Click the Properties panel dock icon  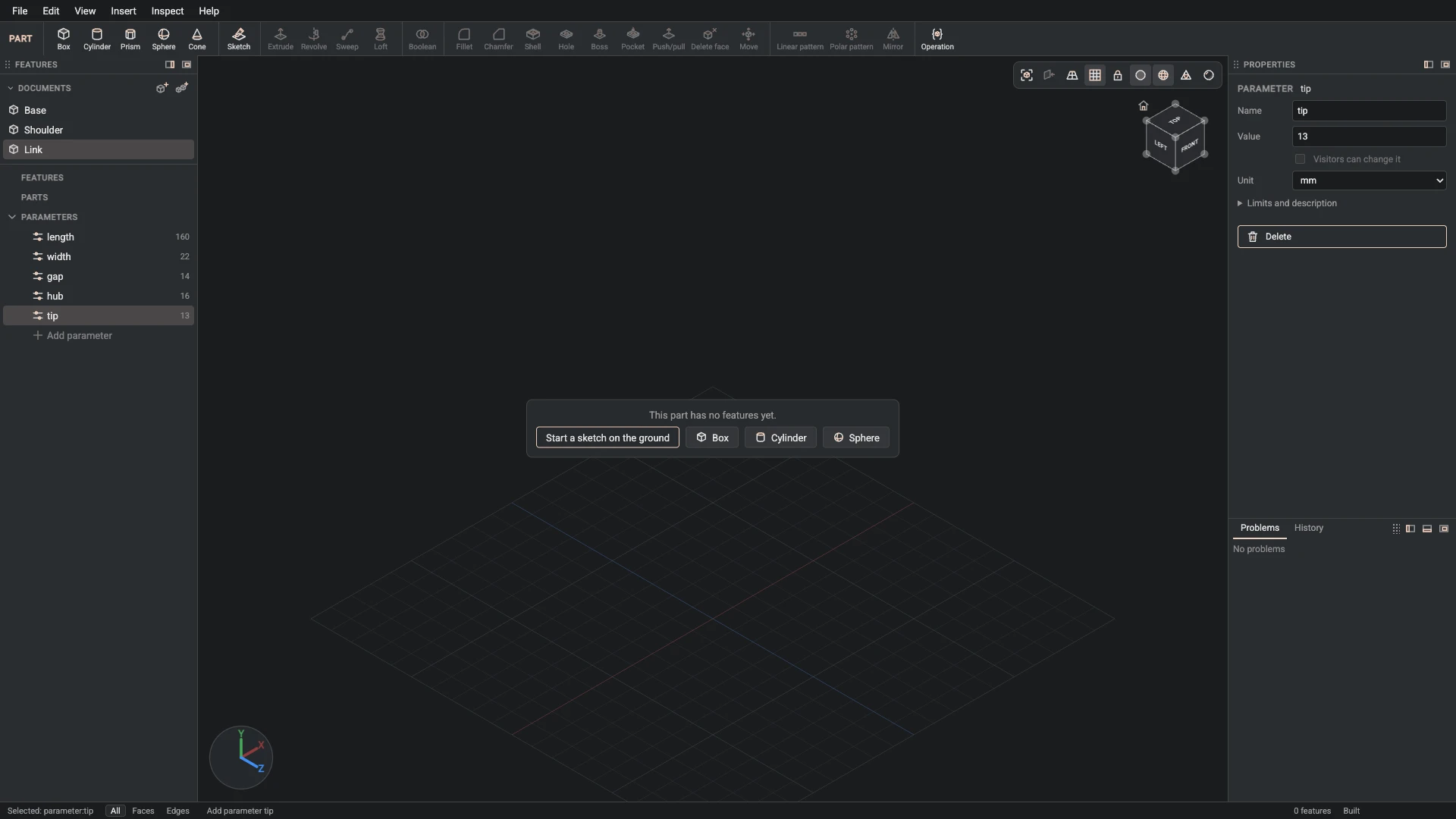1428,64
